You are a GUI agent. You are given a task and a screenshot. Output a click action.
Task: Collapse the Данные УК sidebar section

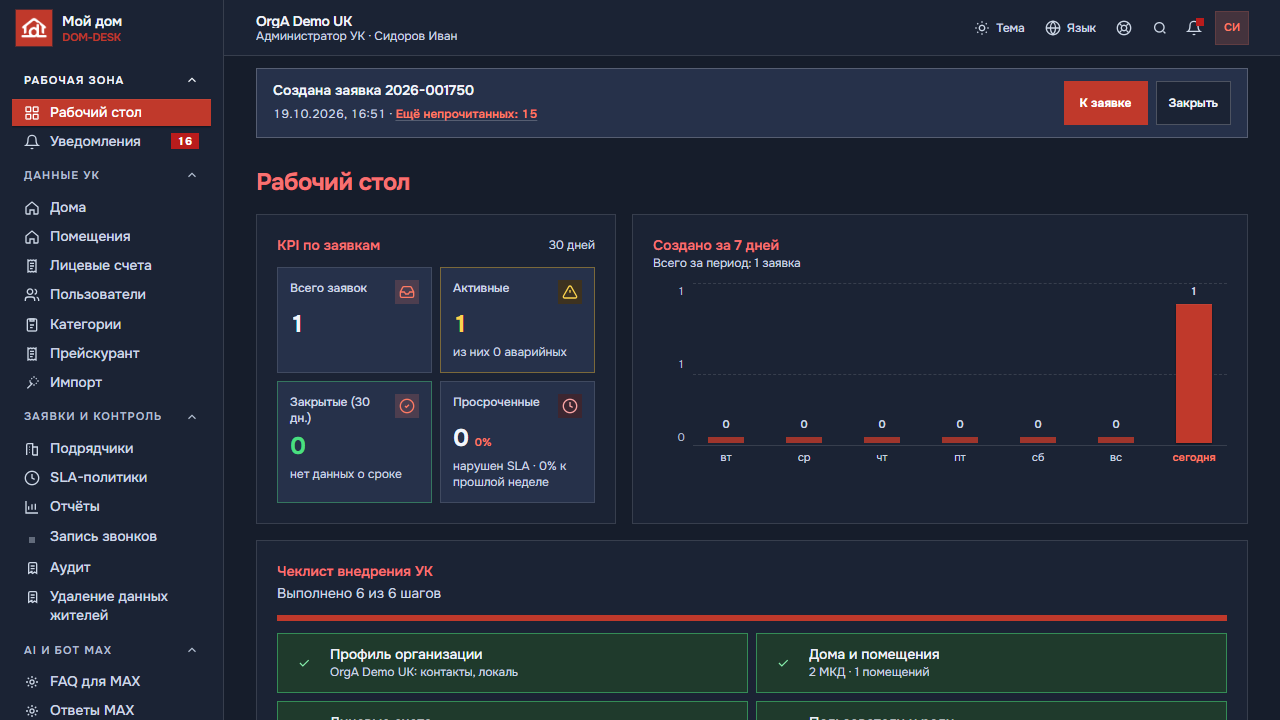[x=192, y=175]
